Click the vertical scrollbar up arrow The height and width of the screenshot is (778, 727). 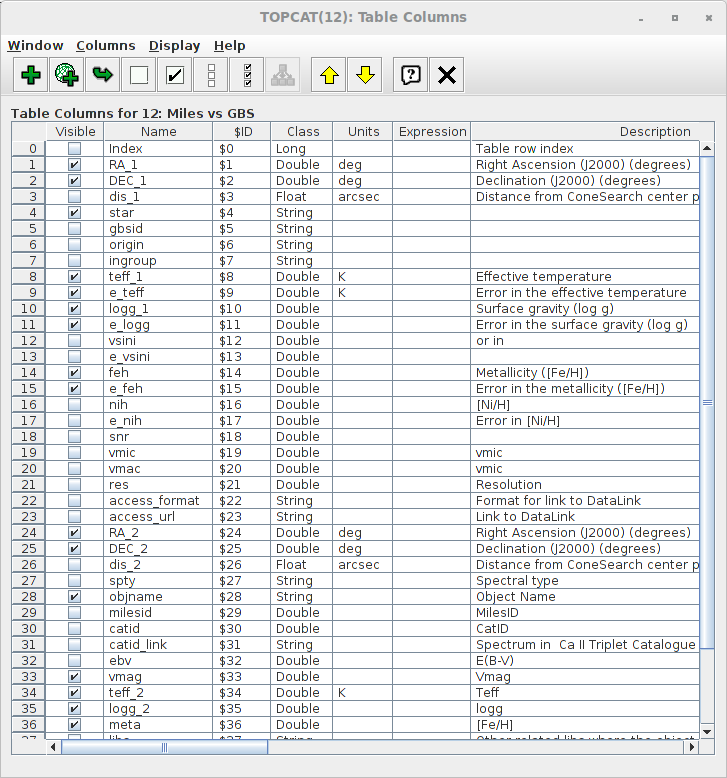707,148
